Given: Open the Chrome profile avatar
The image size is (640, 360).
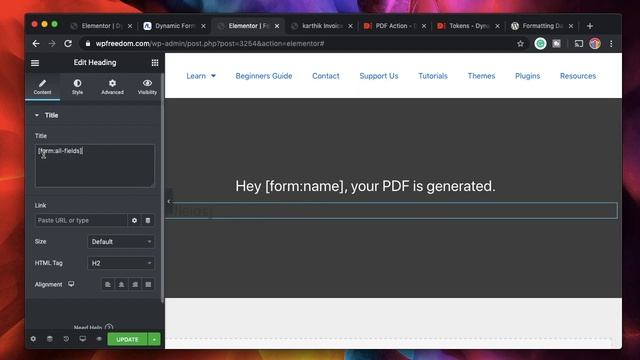Looking at the screenshot, I should [x=595, y=44].
